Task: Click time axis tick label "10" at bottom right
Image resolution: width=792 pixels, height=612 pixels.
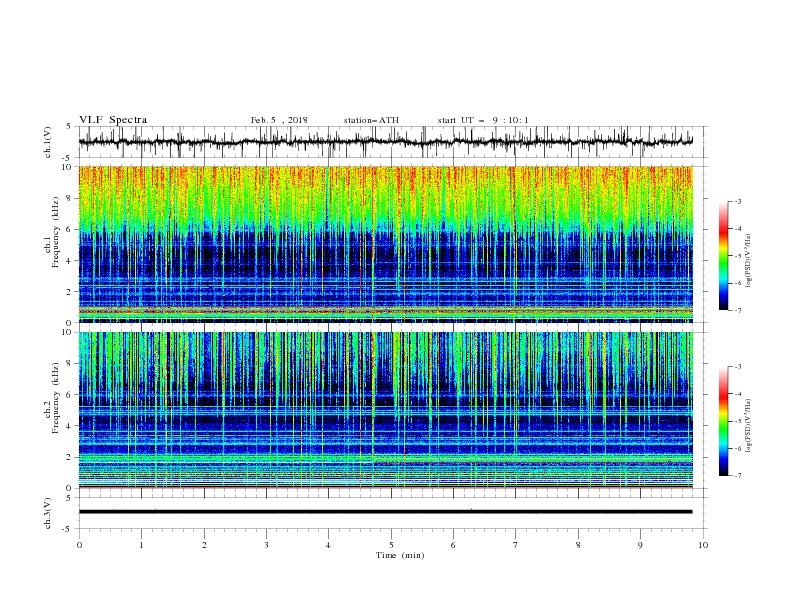Action: point(703,545)
